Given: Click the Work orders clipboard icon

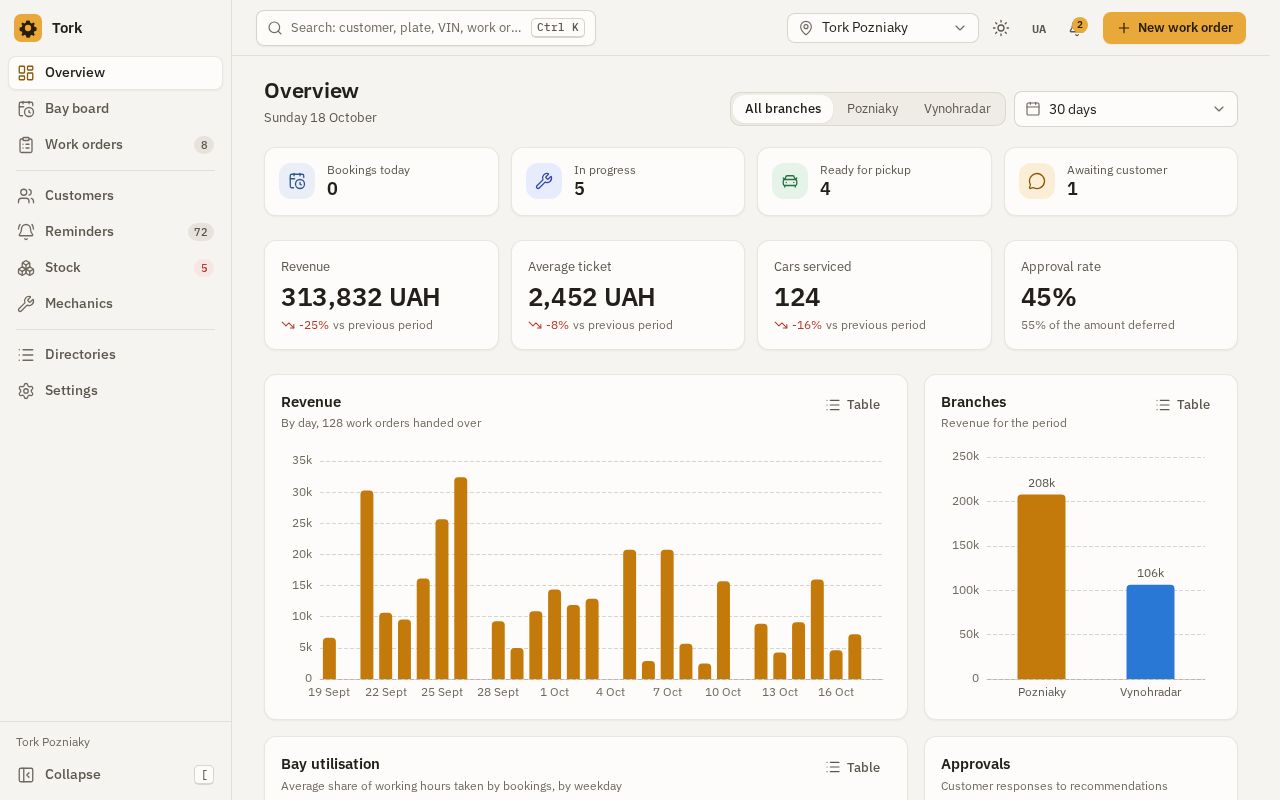Looking at the screenshot, I should pyautogui.click(x=26, y=145).
